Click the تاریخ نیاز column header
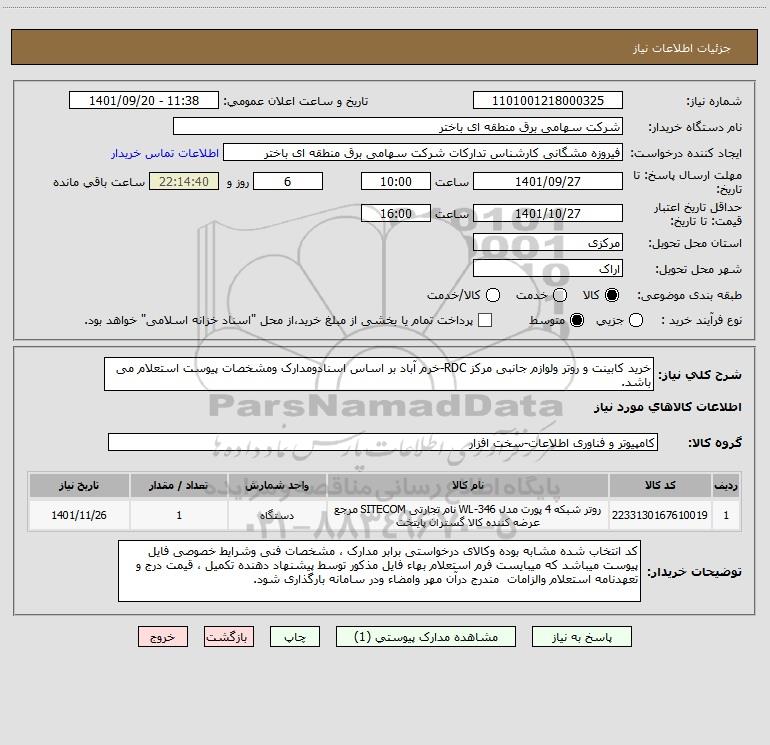770x745 pixels. coord(79,485)
